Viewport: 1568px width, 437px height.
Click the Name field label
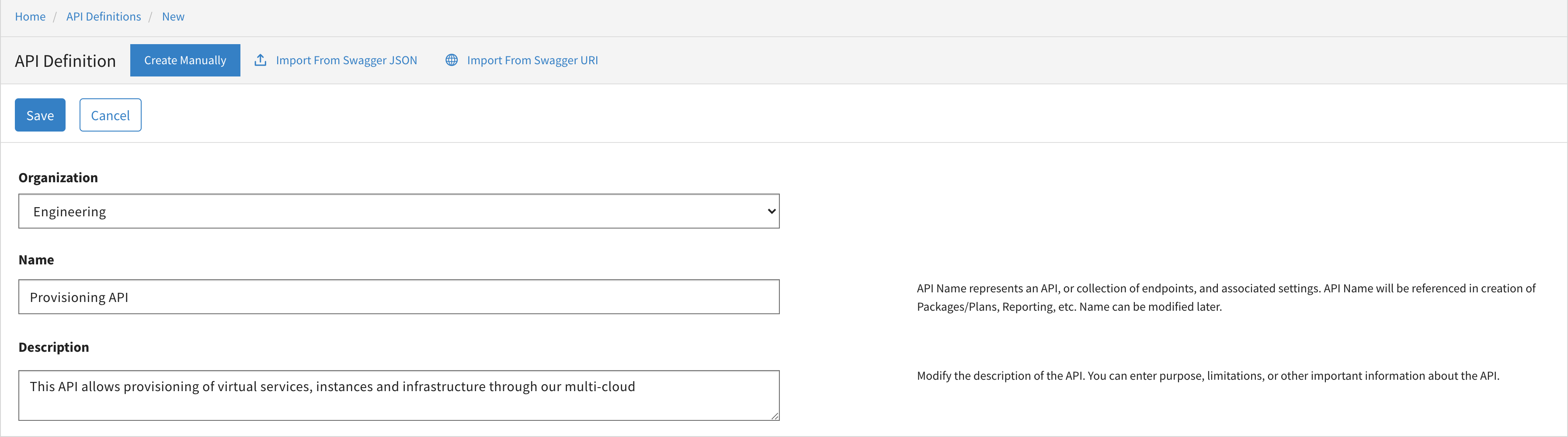[x=36, y=260]
